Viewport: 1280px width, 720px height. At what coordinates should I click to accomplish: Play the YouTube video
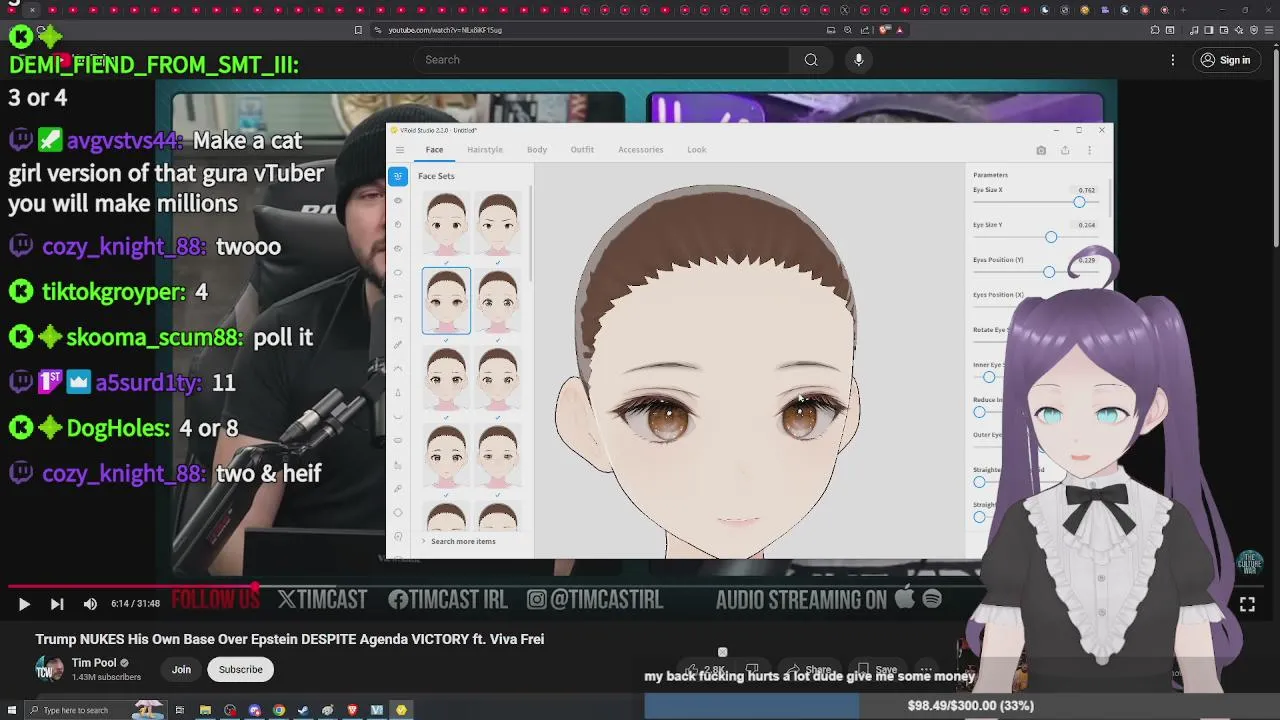[24, 604]
